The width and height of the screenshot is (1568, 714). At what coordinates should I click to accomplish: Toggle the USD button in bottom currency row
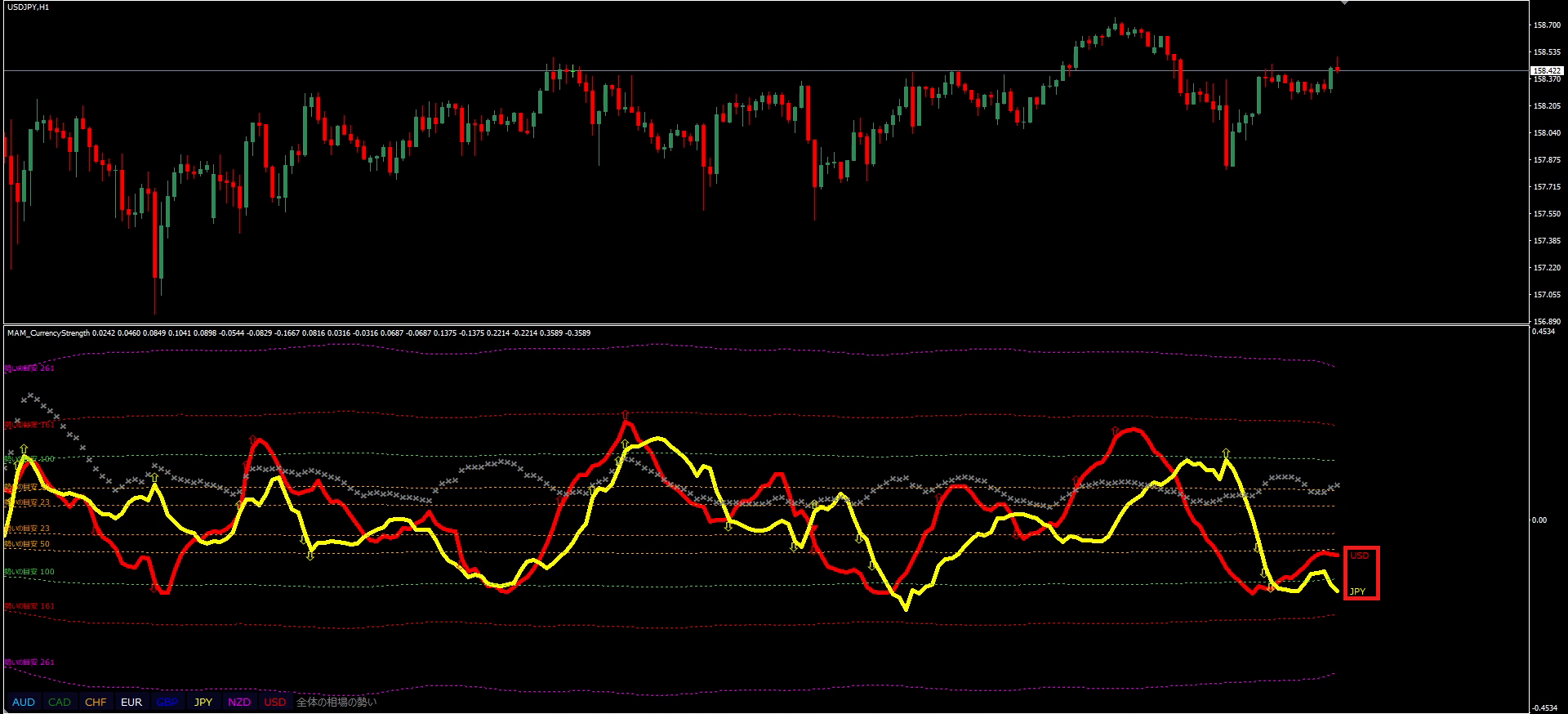pos(275,702)
